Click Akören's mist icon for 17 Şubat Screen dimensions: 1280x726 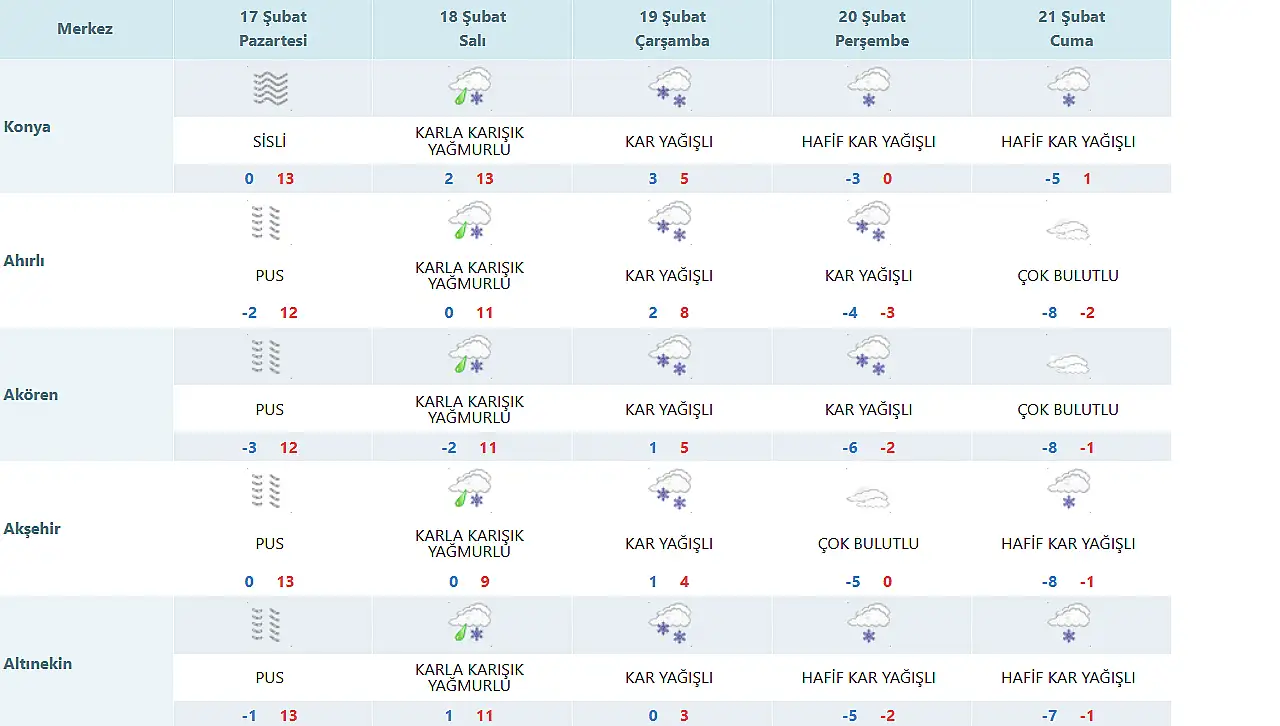coord(267,357)
